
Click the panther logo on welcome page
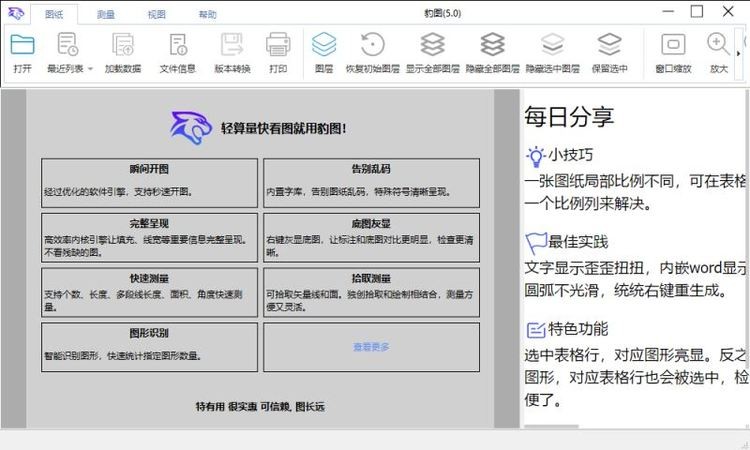tap(191, 128)
